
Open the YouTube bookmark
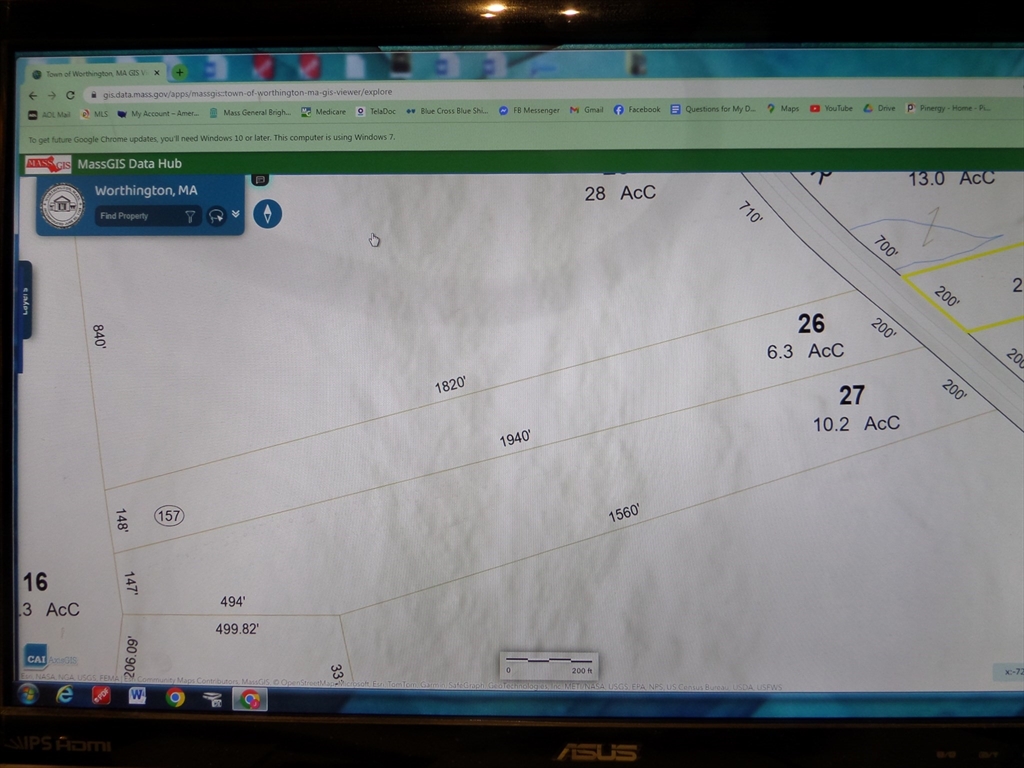point(832,109)
